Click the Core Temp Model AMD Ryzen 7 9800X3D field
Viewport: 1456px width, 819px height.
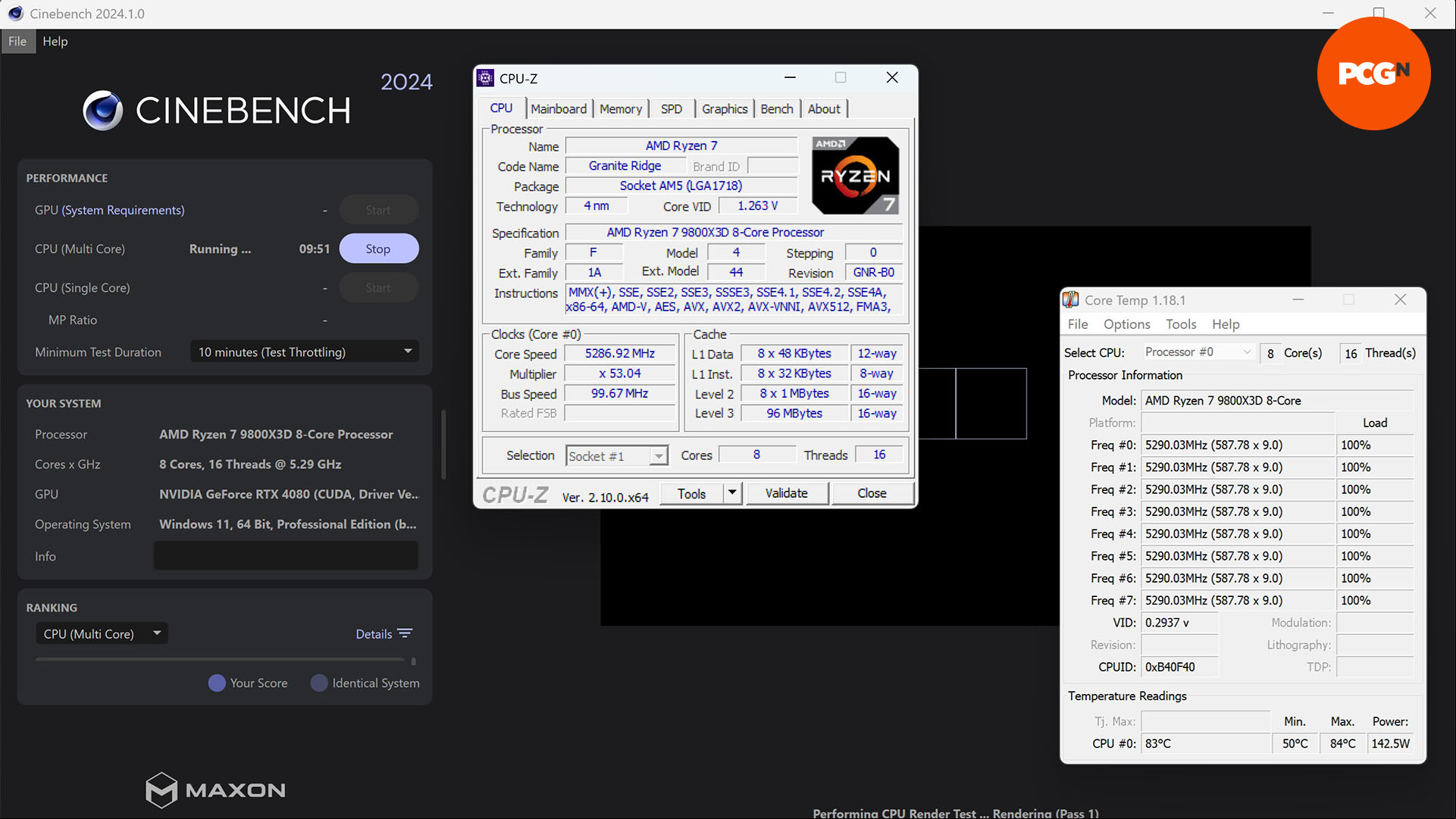tap(1277, 400)
